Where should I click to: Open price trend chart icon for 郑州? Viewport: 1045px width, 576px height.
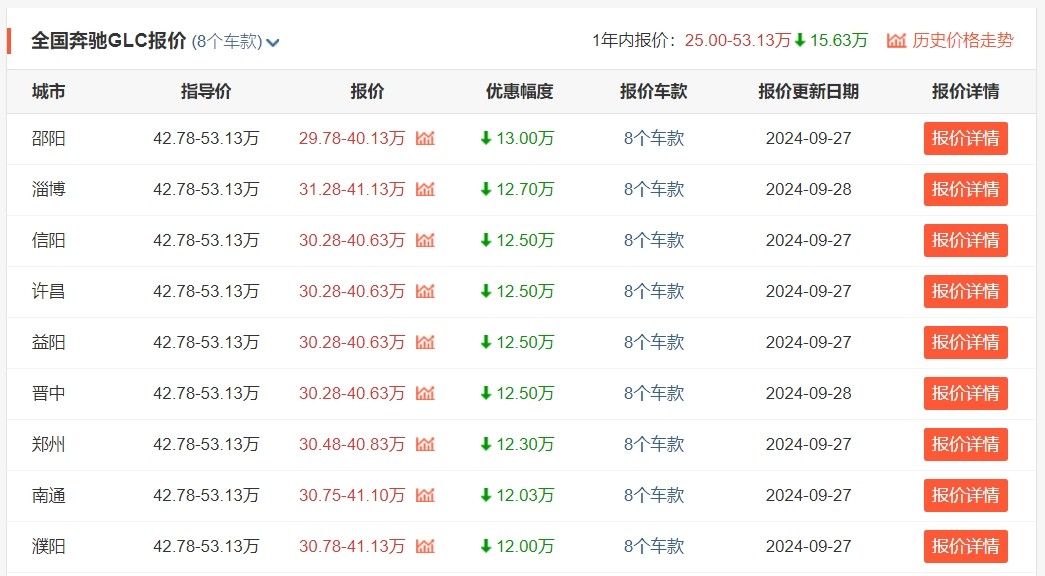(x=425, y=444)
